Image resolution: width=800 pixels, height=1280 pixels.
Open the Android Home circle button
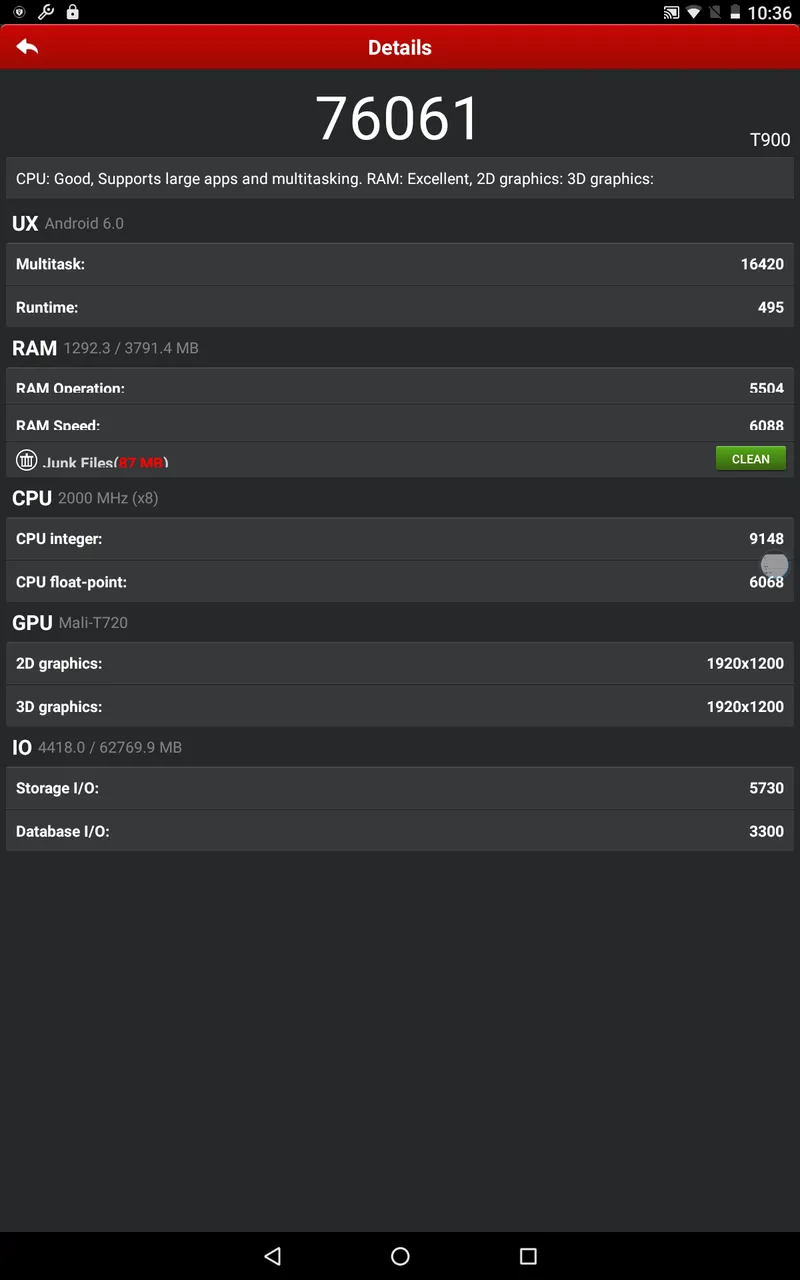click(x=400, y=1256)
